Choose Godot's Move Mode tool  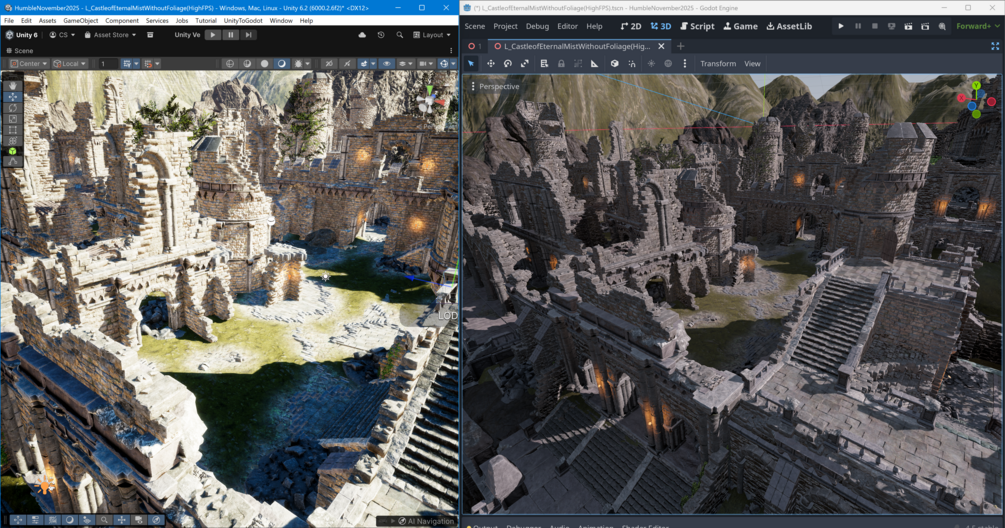pos(490,63)
